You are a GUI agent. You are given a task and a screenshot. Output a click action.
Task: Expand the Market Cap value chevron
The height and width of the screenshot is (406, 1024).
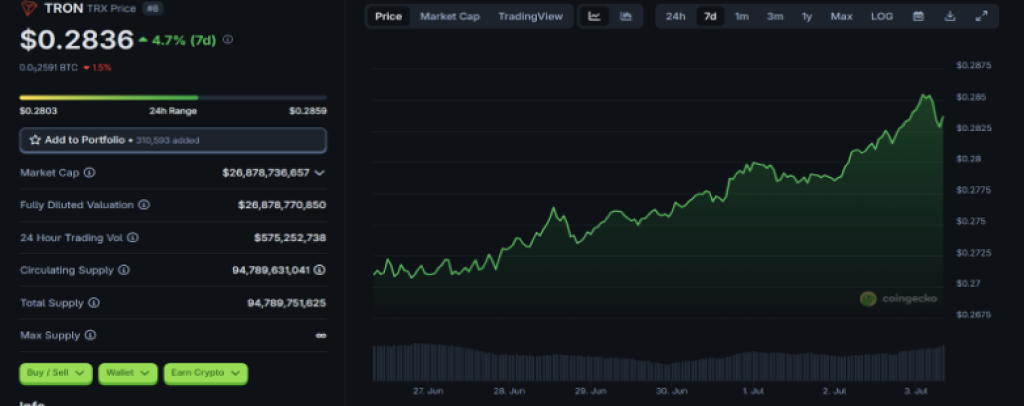319,173
